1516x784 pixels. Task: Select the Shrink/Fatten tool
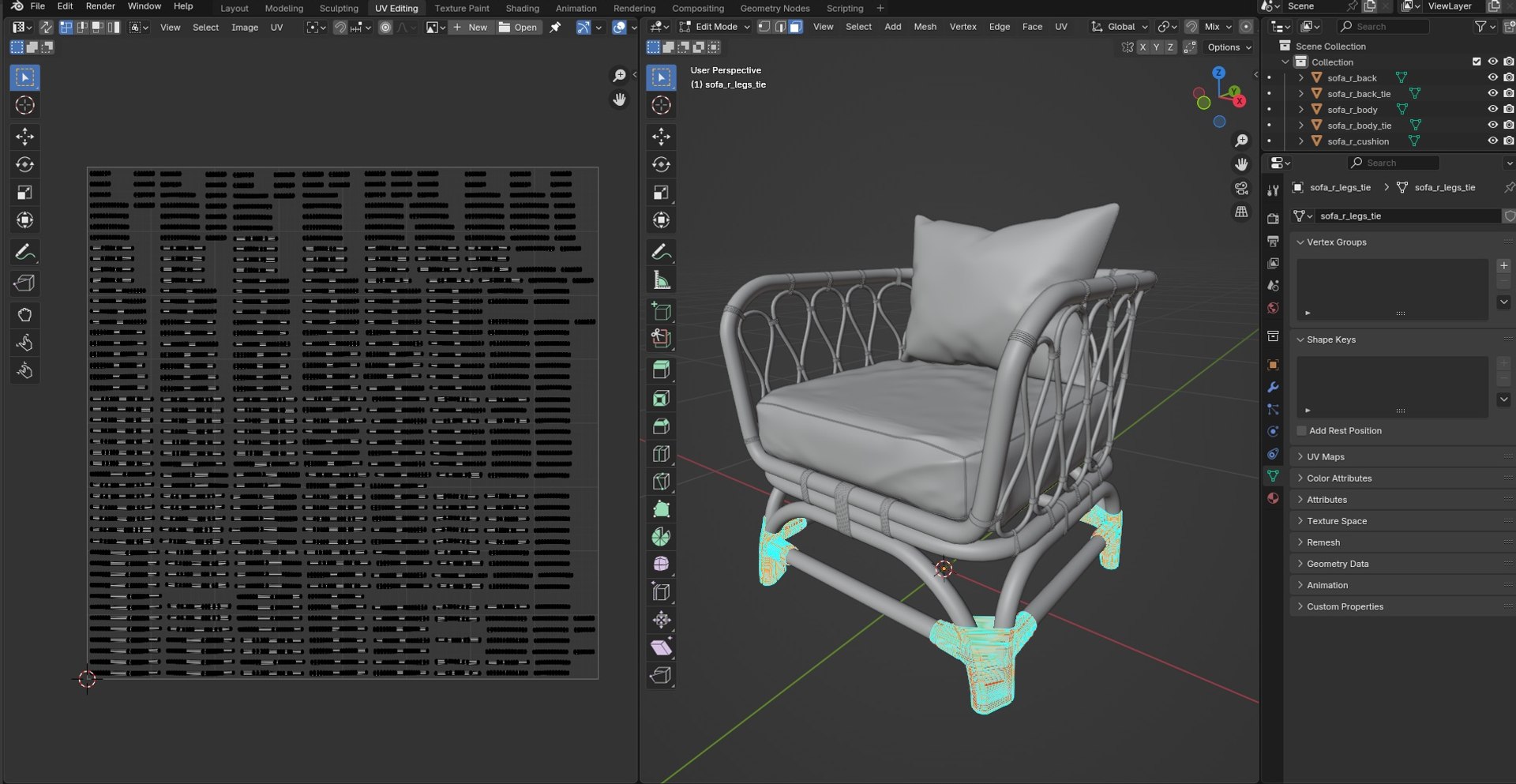point(662,620)
